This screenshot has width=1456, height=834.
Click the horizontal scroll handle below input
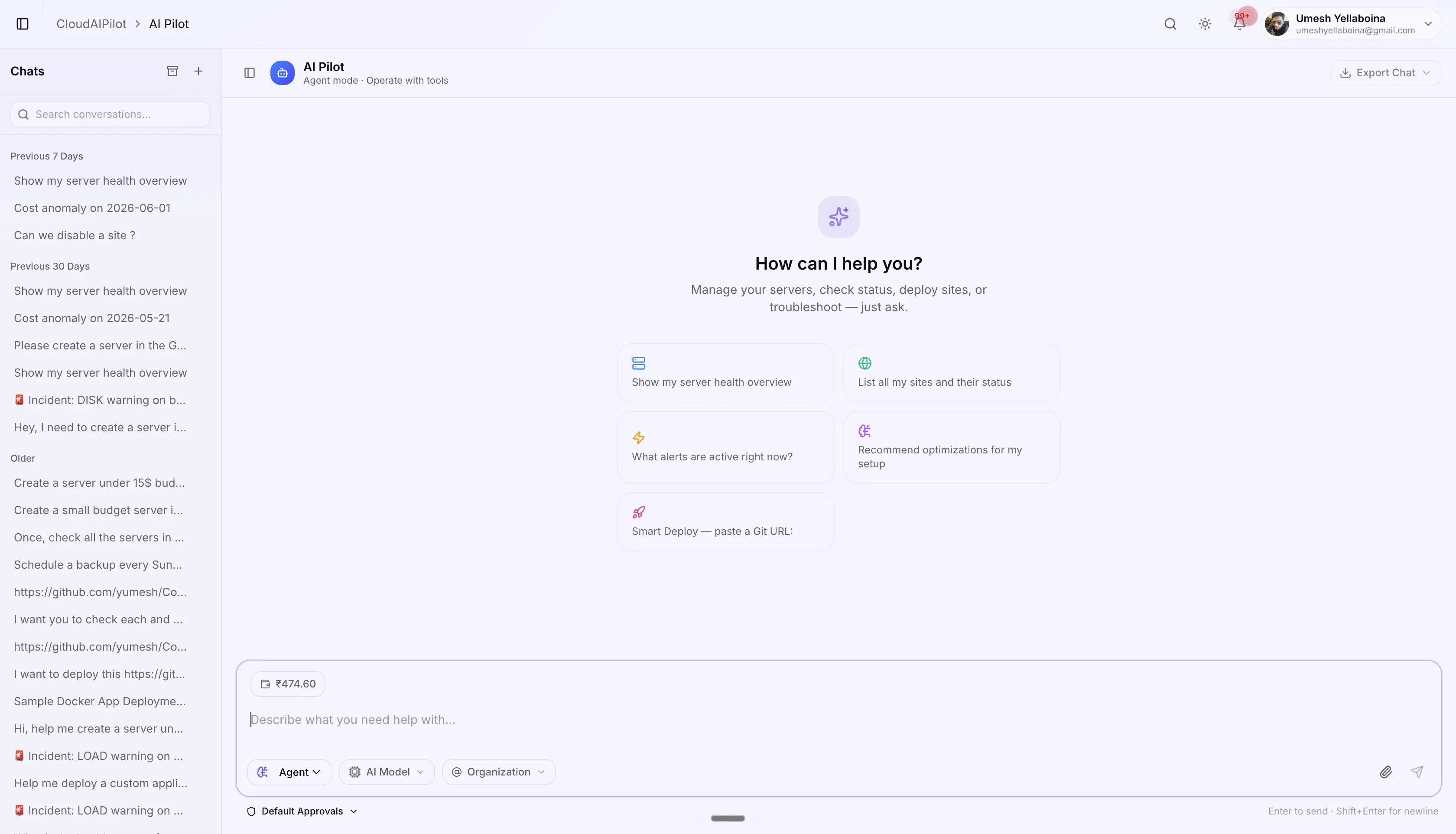(x=728, y=818)
